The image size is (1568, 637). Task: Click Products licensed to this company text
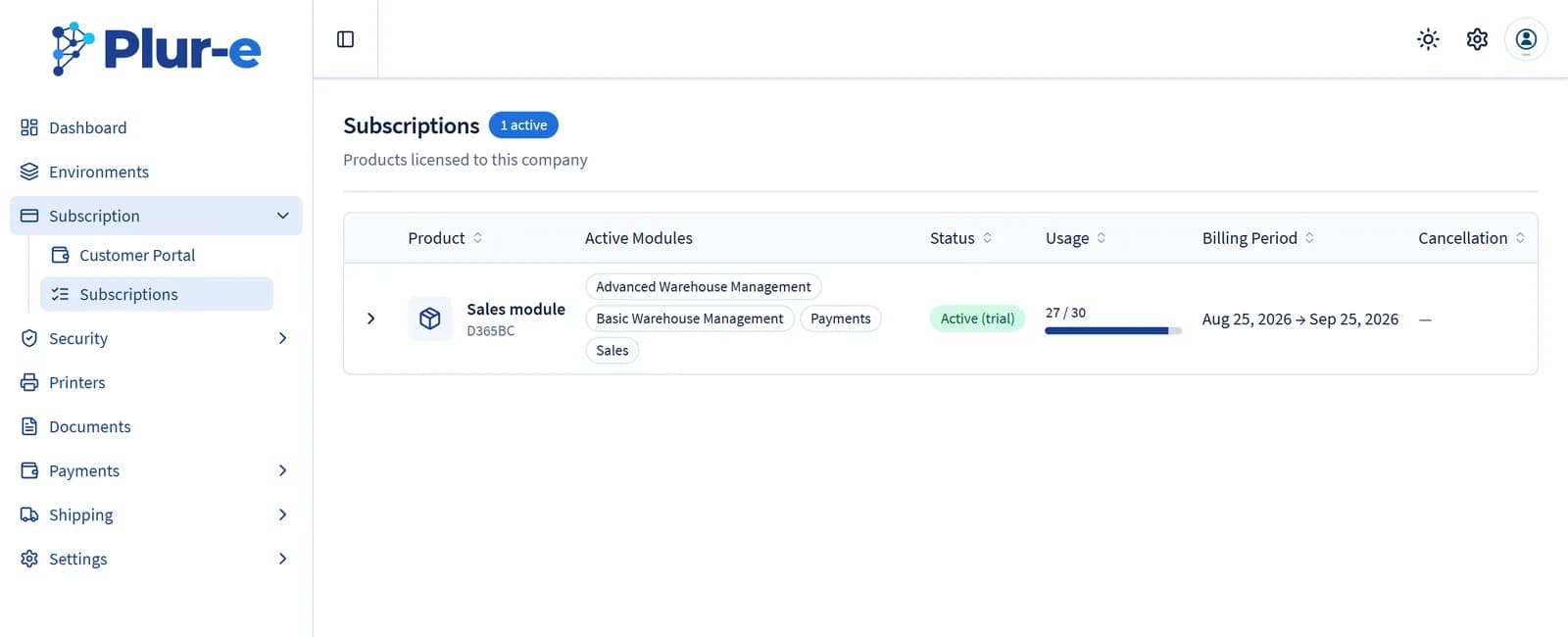(x=465, y=160)
